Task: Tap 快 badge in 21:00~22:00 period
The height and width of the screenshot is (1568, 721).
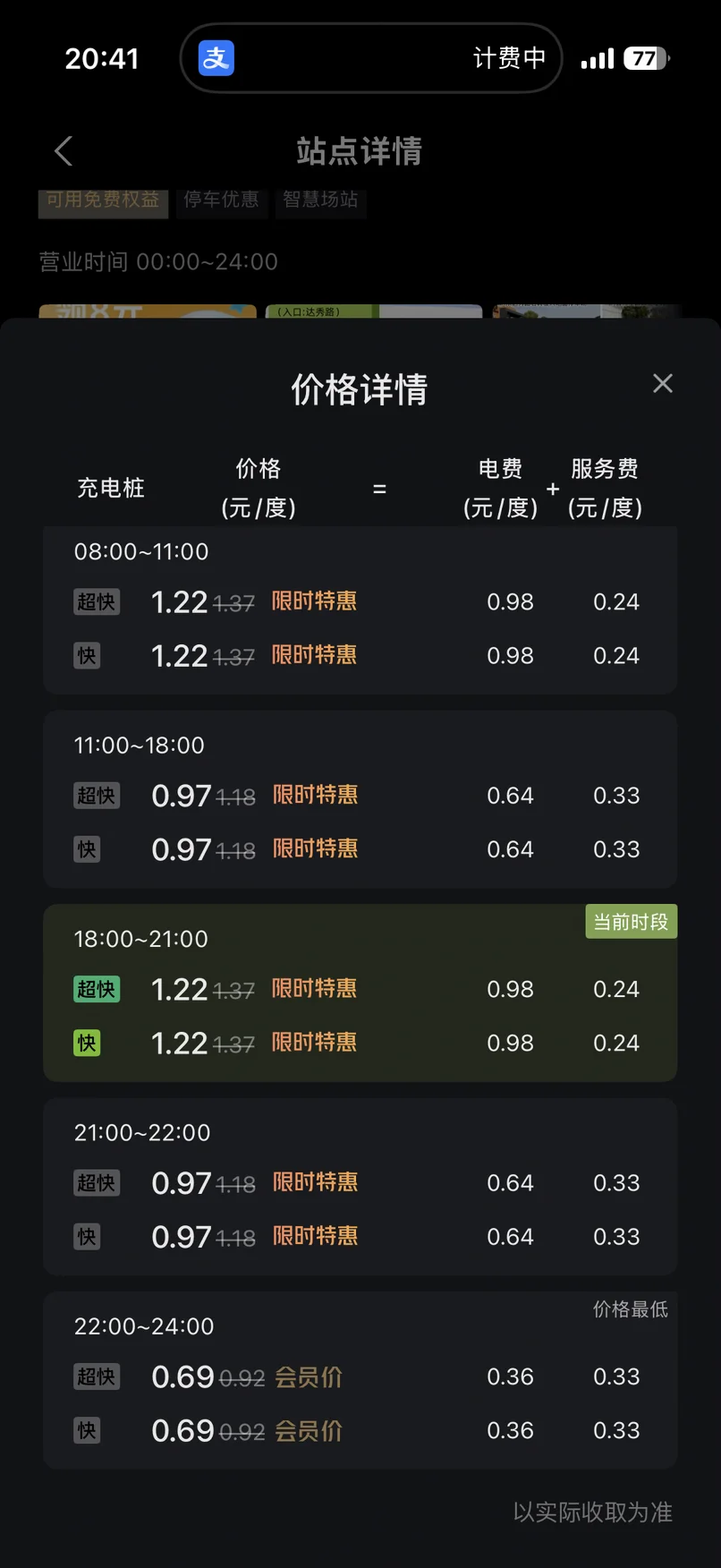Action: pos(87,1237)
